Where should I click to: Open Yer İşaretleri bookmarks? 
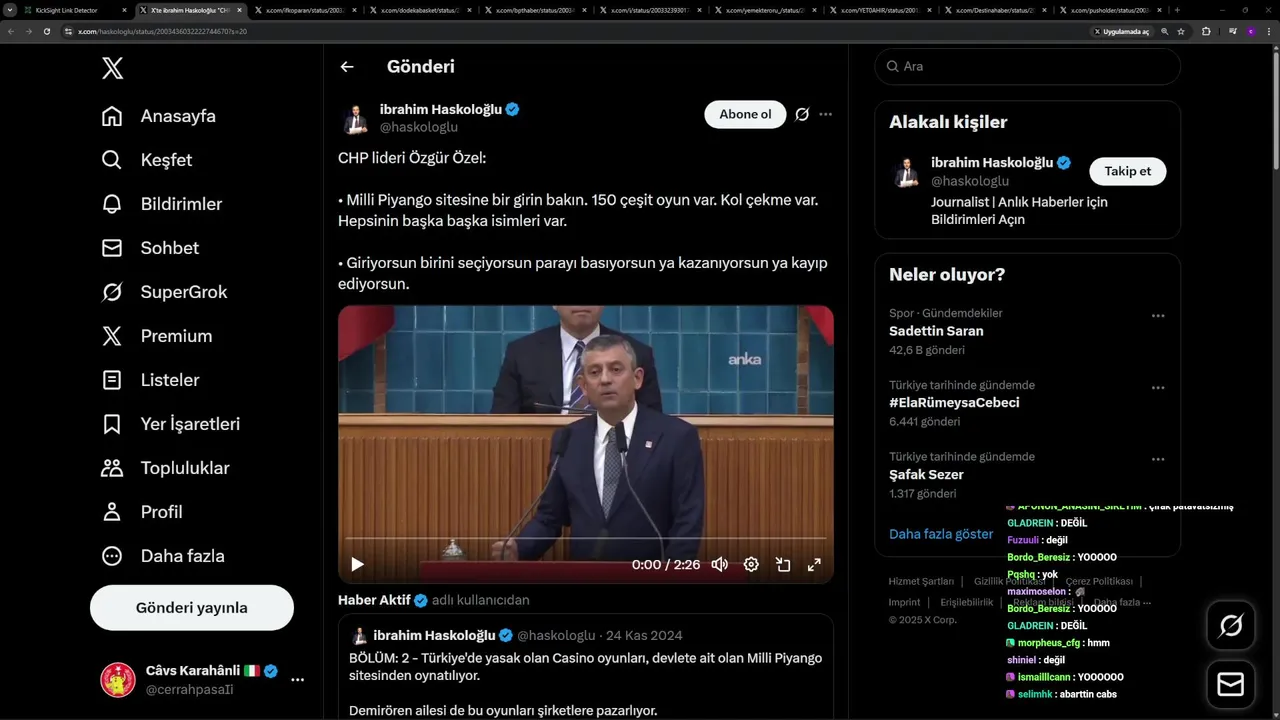pos(170,424)
